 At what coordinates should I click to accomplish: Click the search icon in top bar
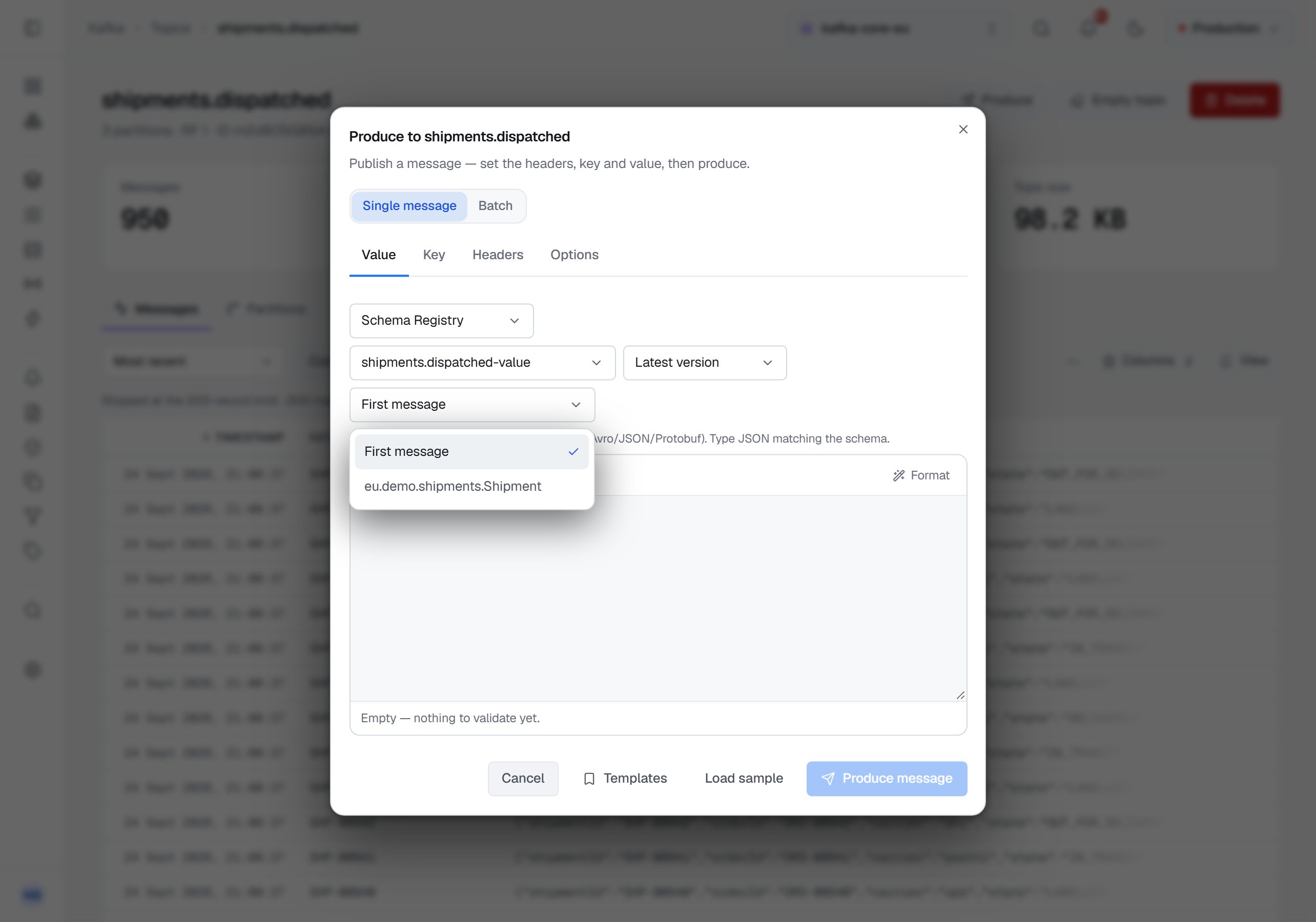pyautogui.click(x=1040, y=28)
